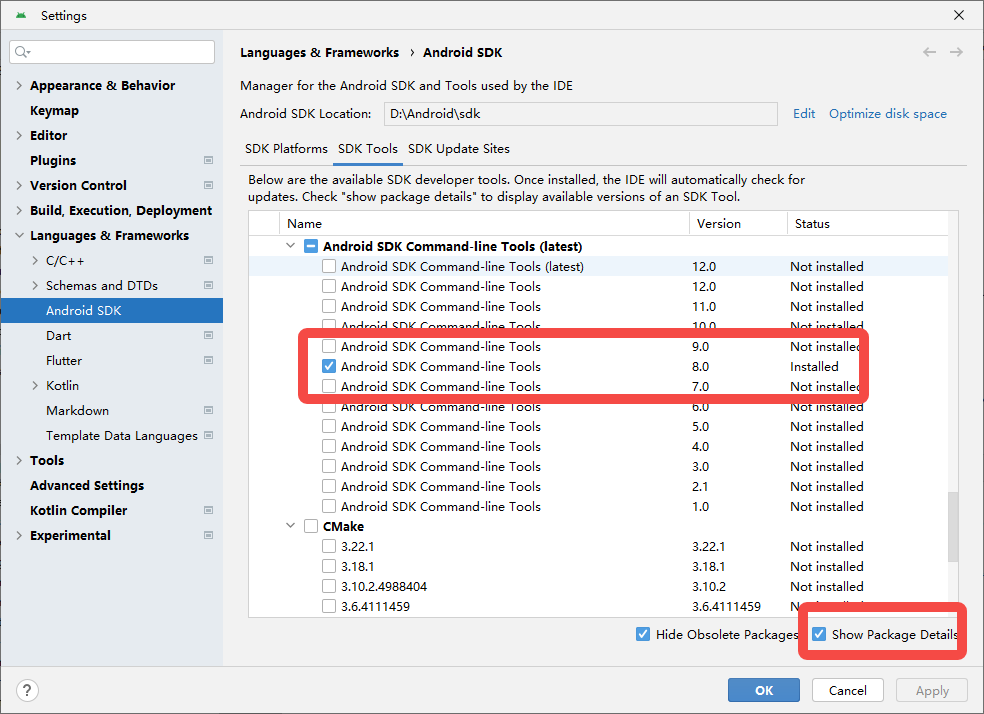The image size is (984, 714).
Task: Navigate back with the left arrow
Action: click(x=929, y=52)
